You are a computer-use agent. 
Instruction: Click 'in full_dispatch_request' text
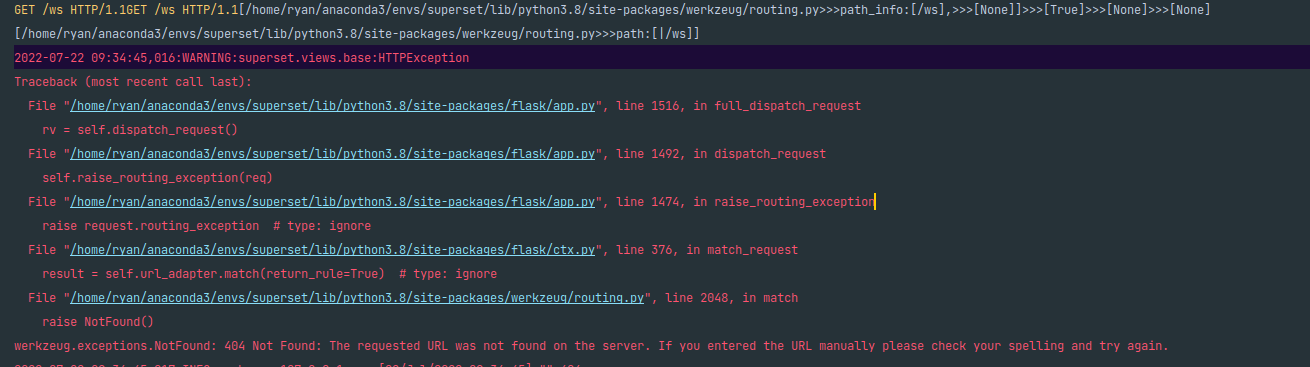pyautogui.click(x=776, y=105)
